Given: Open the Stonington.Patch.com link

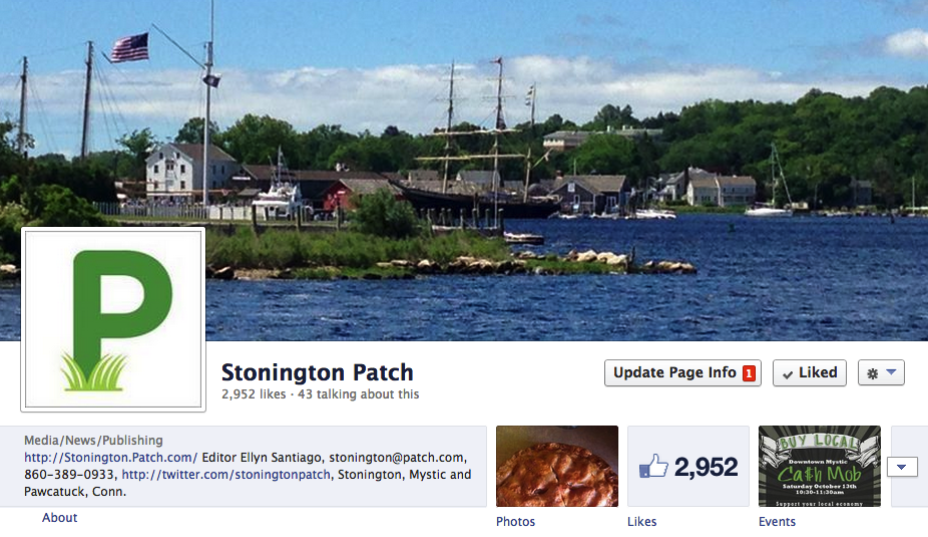Looking at the screenshot, I should (x=111, y=457).
